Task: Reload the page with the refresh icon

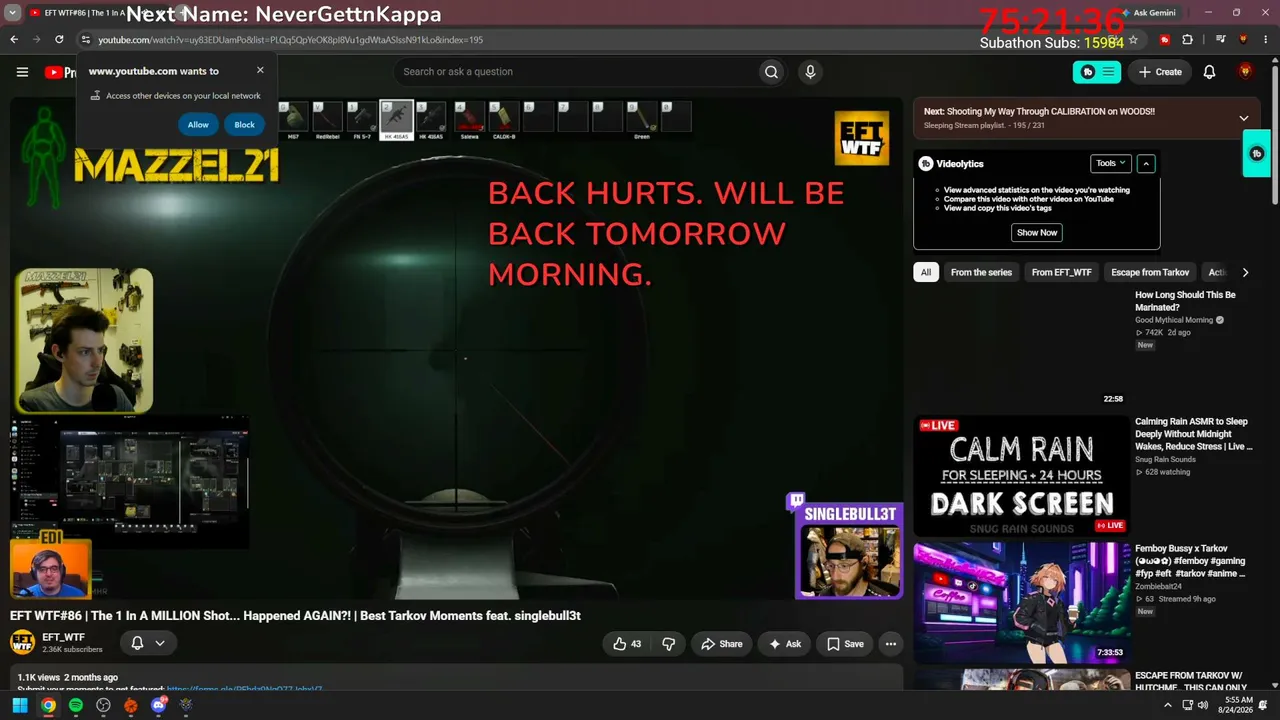Action: (x=59, y=40)
